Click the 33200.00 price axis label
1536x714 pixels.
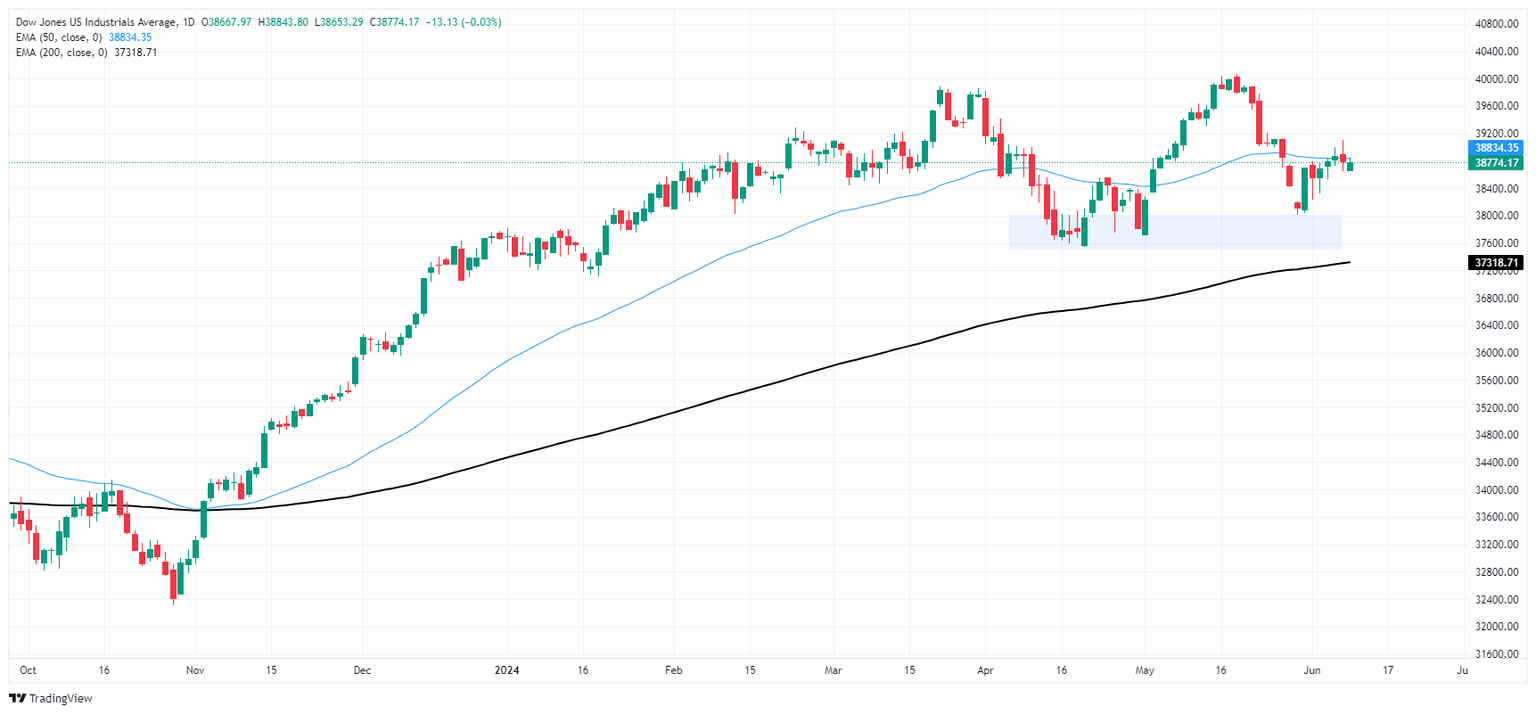point(1497,545)
